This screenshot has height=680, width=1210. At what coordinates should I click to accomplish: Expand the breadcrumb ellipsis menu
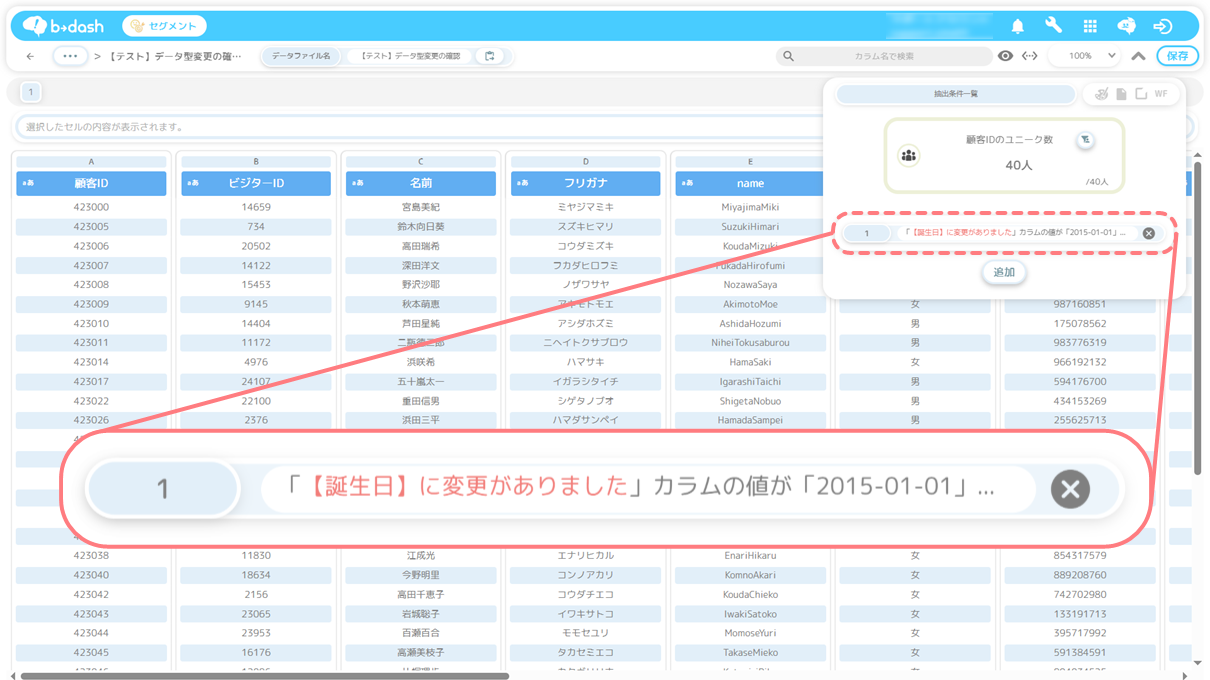click(70, 56)
